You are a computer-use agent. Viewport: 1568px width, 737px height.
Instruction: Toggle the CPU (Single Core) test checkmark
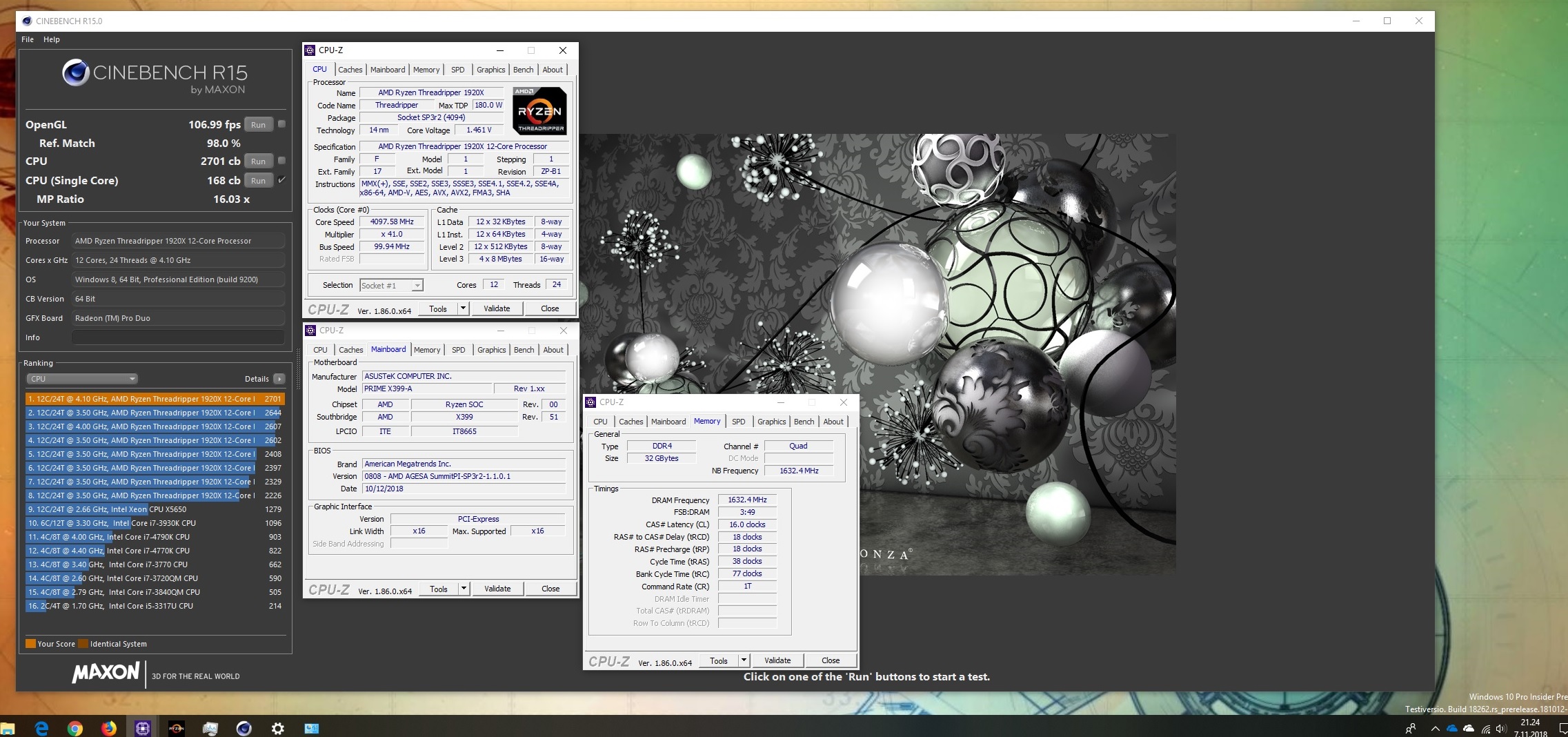(281, 180)
